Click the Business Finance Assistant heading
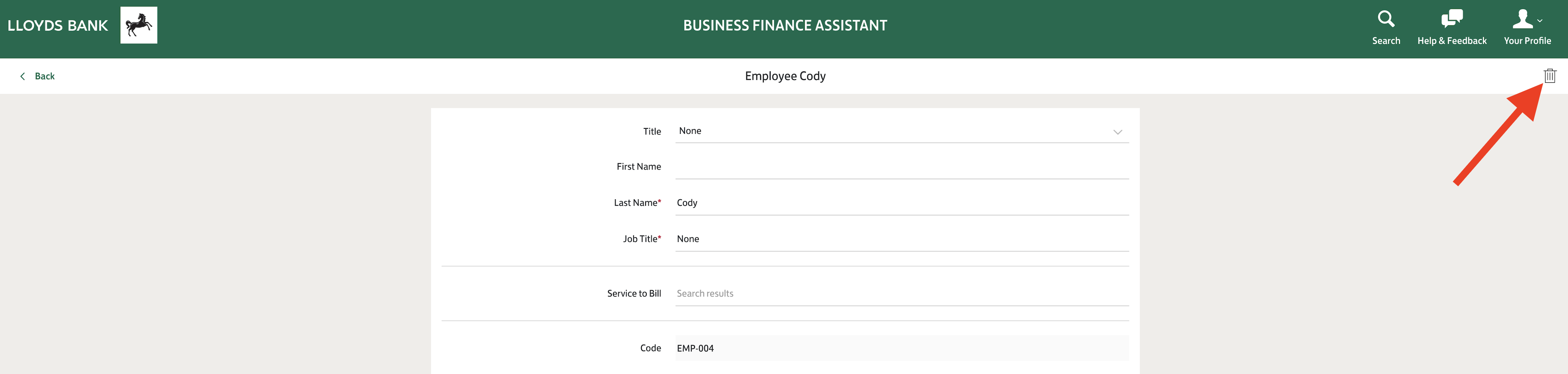The width and height of the screenshot is (1568, 374). 785,26
